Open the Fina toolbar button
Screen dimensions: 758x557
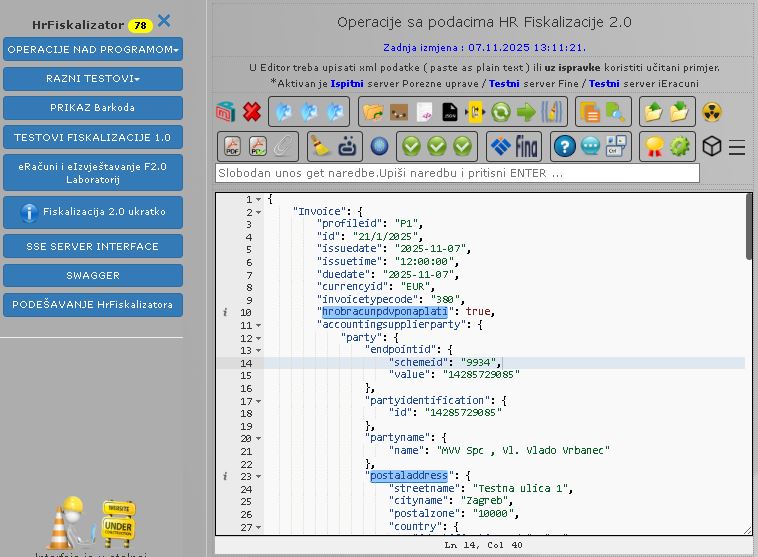click(514, 147)
